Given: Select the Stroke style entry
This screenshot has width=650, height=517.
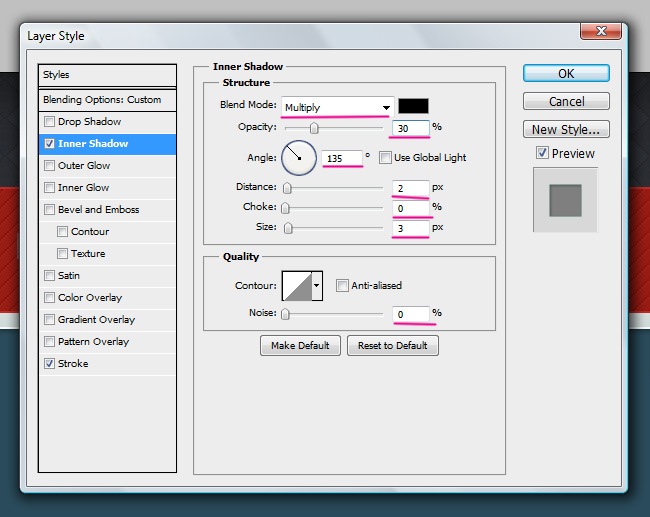Looking at the screenshot, I should [73, 364].
